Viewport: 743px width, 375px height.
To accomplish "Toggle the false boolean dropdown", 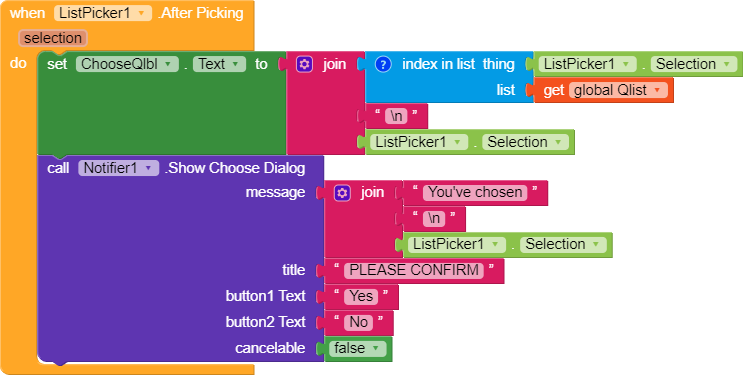I will click(x=358, y=348).
